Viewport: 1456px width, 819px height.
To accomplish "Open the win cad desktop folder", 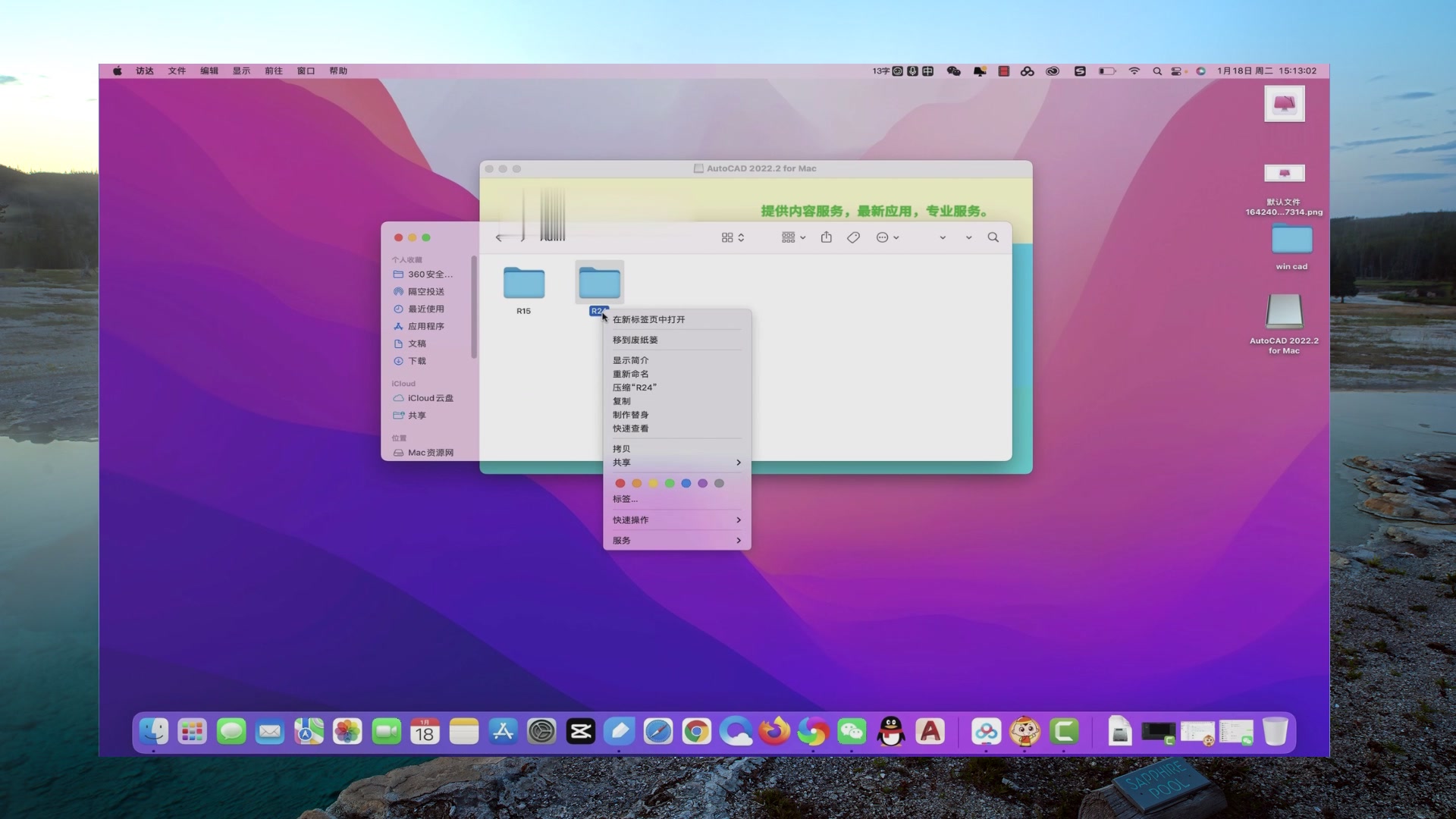I will [x=1291, y=241].
